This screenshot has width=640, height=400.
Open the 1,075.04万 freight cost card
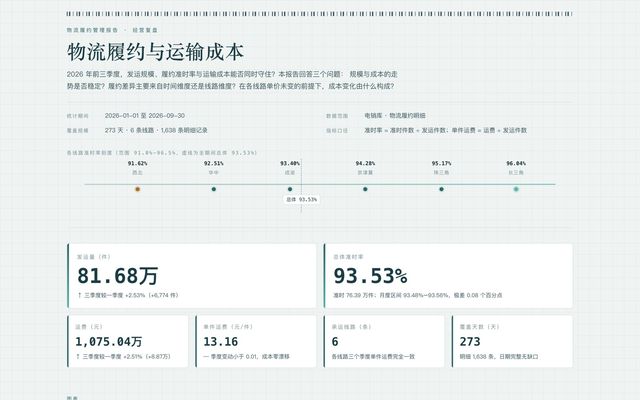(127, 341)
